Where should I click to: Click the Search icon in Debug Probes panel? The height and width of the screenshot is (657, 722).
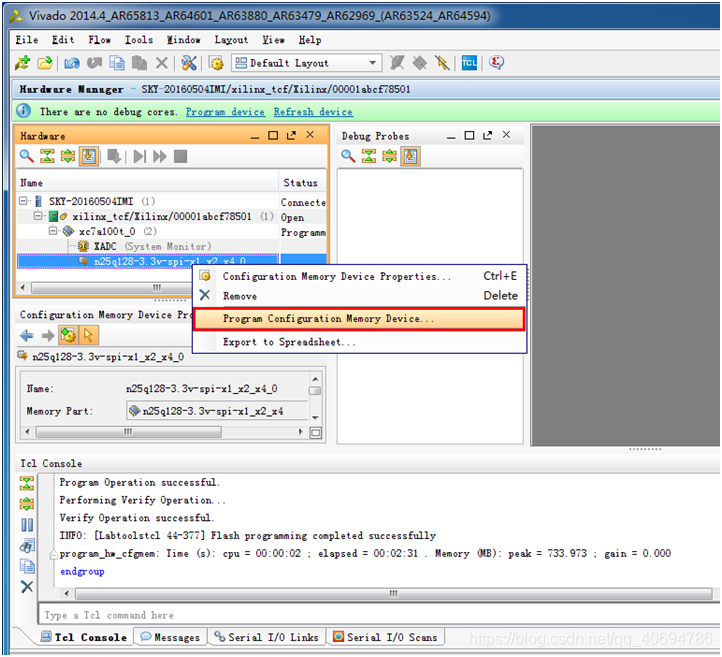click(x=348, y=156)
